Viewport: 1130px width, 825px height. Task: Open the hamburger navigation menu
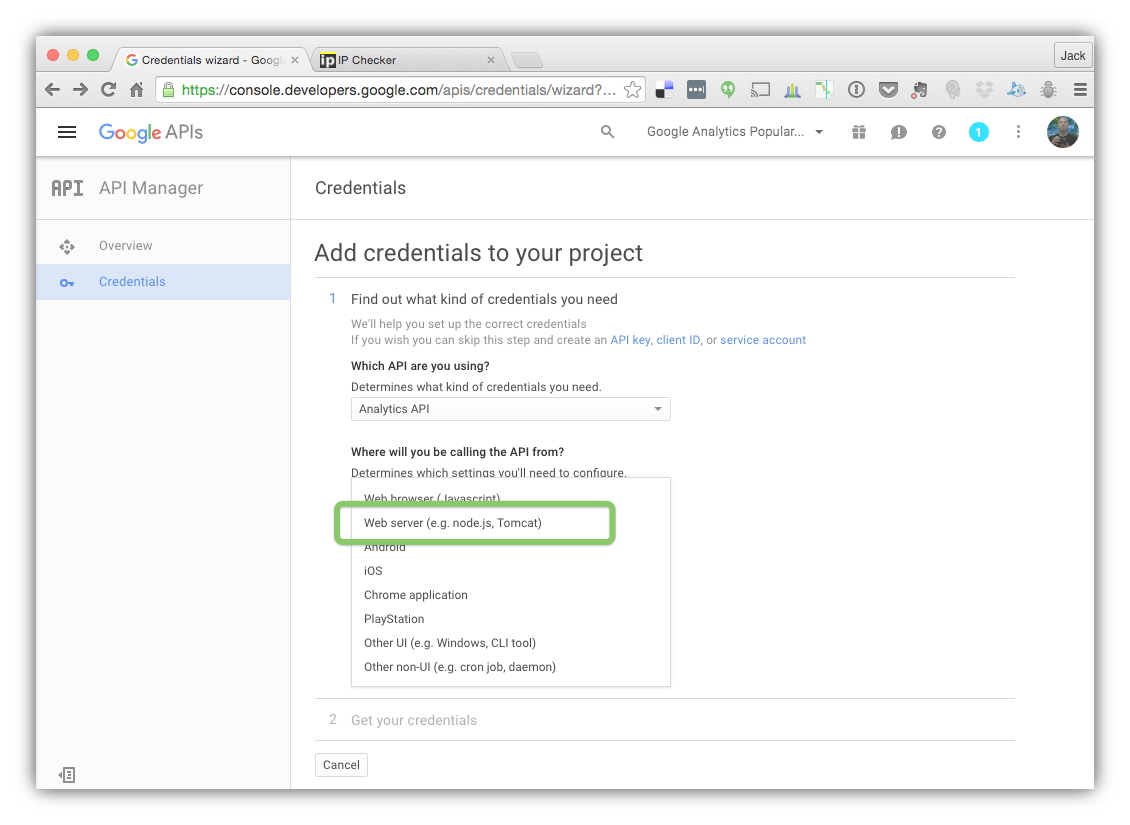coord(67,133)
